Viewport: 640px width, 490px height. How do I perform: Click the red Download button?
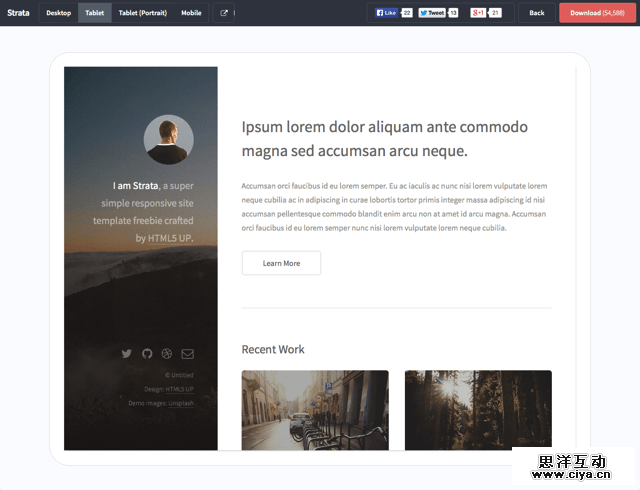click(597, 13)
